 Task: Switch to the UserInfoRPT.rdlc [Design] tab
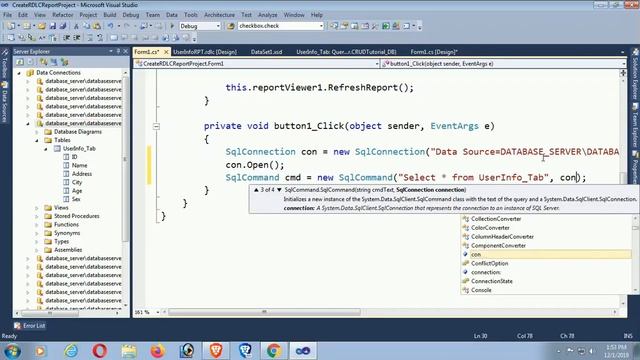point(205,52)
